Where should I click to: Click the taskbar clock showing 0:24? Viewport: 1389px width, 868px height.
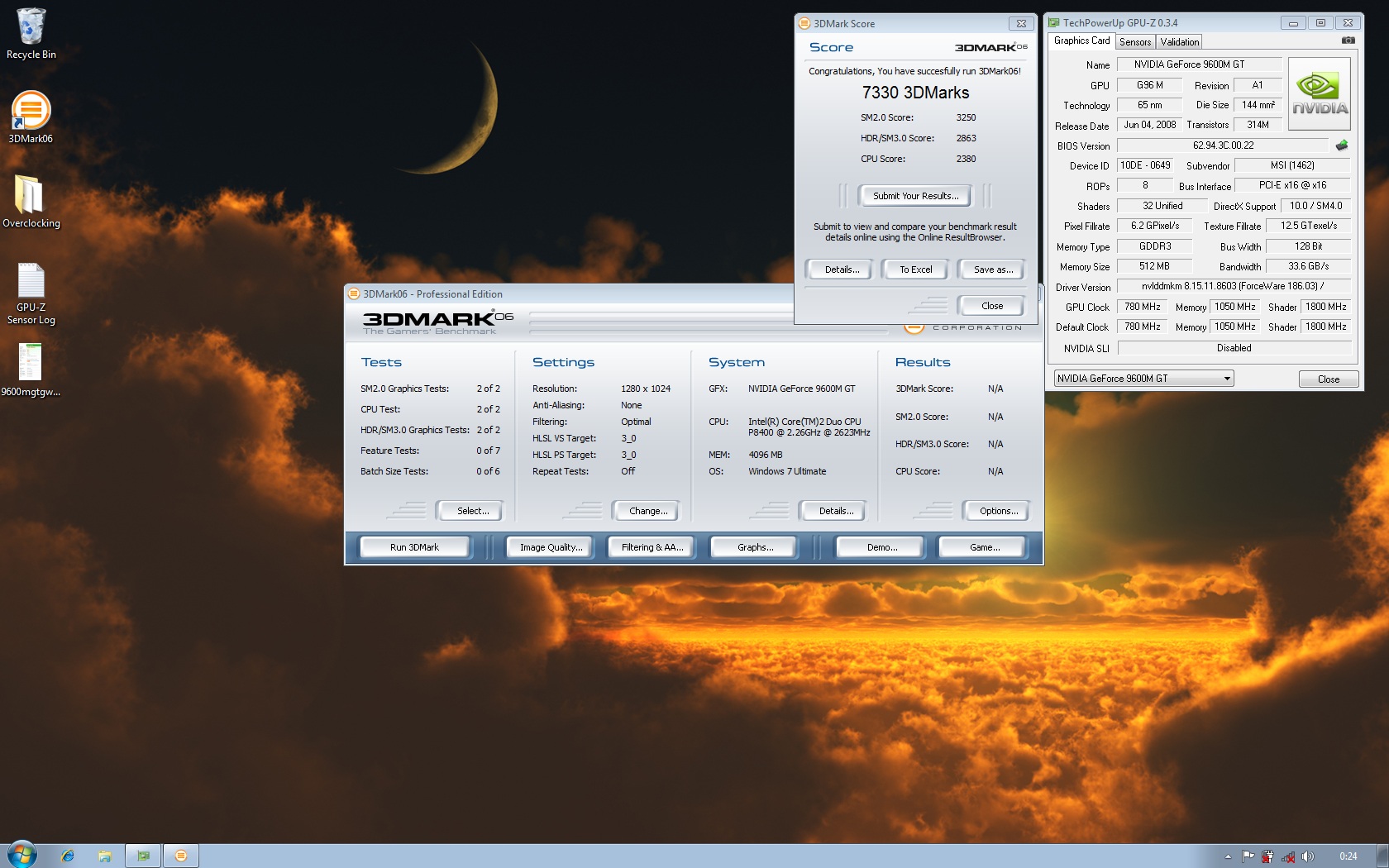tap(1348, 856)
